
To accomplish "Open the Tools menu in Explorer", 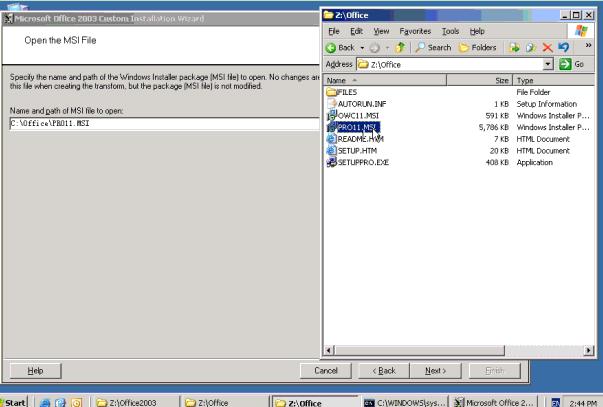I will 450,31.
